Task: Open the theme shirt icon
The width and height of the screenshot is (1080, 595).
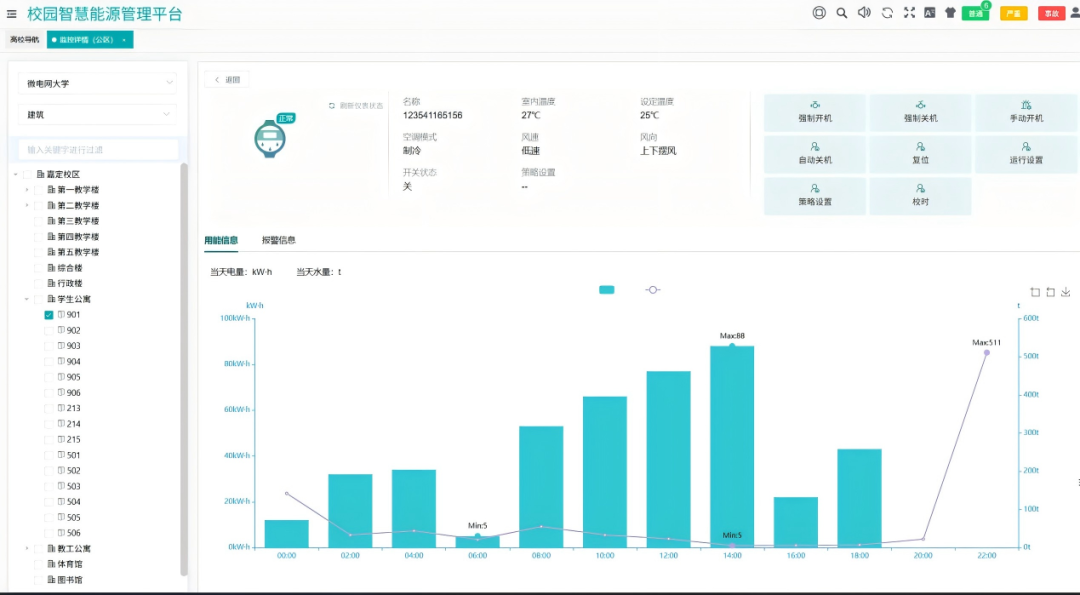Action: 951,13
